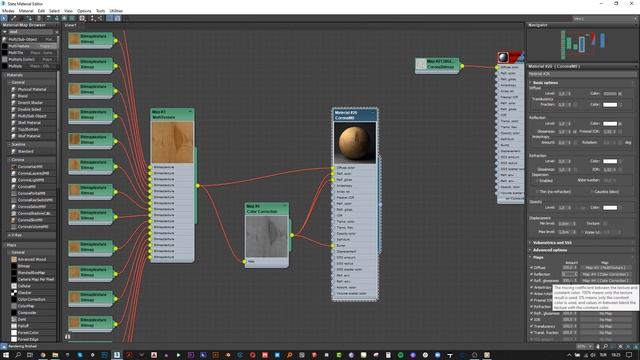
Task: Click Diffuse map button Map #1 MultiTexture
Action: (605, 268)
